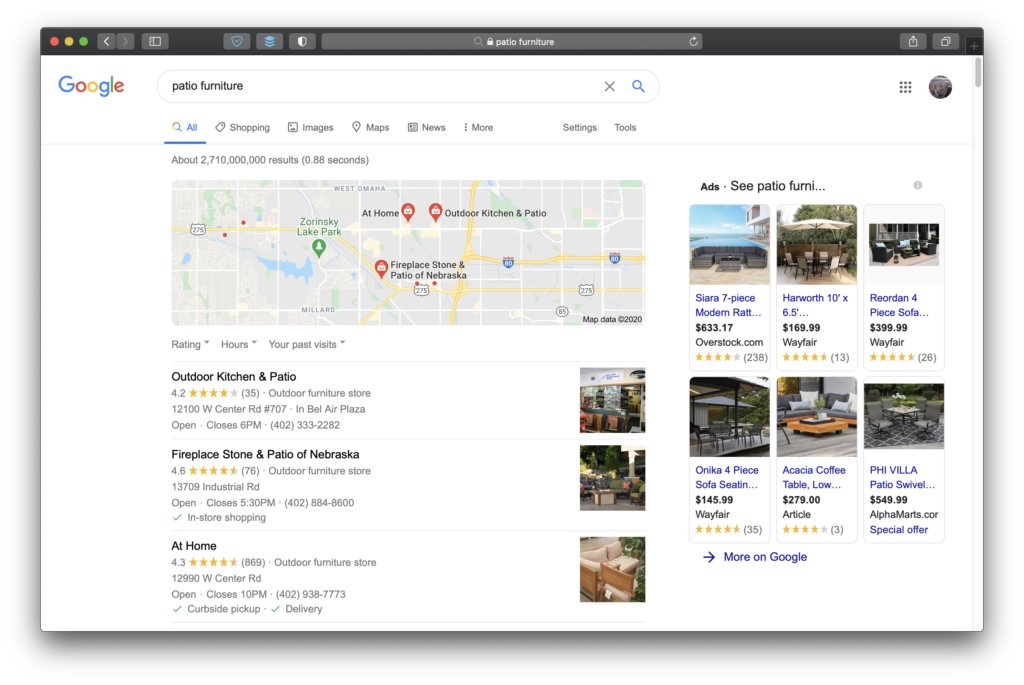Click the page vertical scrollbar
This screenshot has height=685, width=1024.
978,72
